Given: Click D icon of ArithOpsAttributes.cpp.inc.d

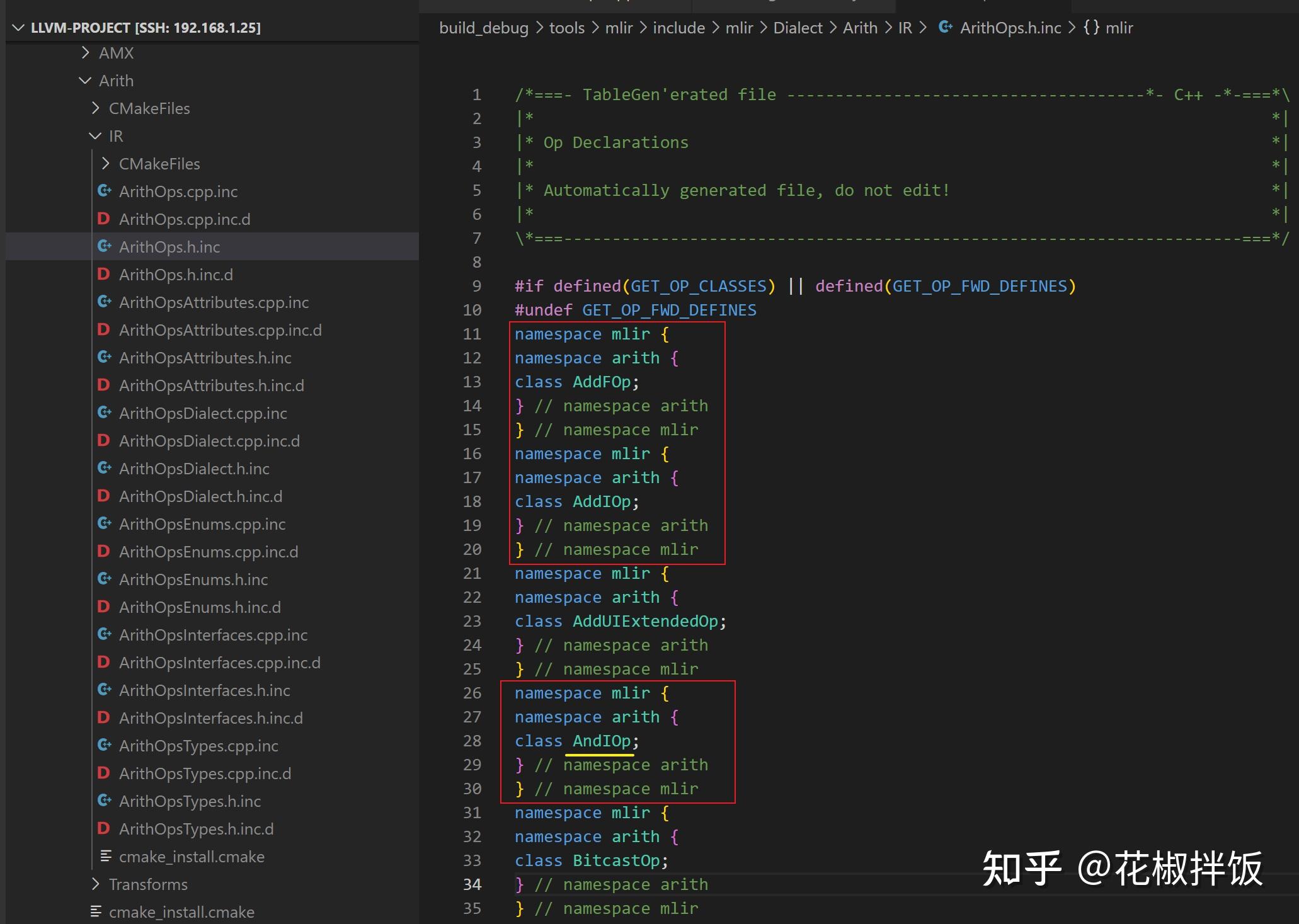Looking at the screenshot, I should point(104,329).
